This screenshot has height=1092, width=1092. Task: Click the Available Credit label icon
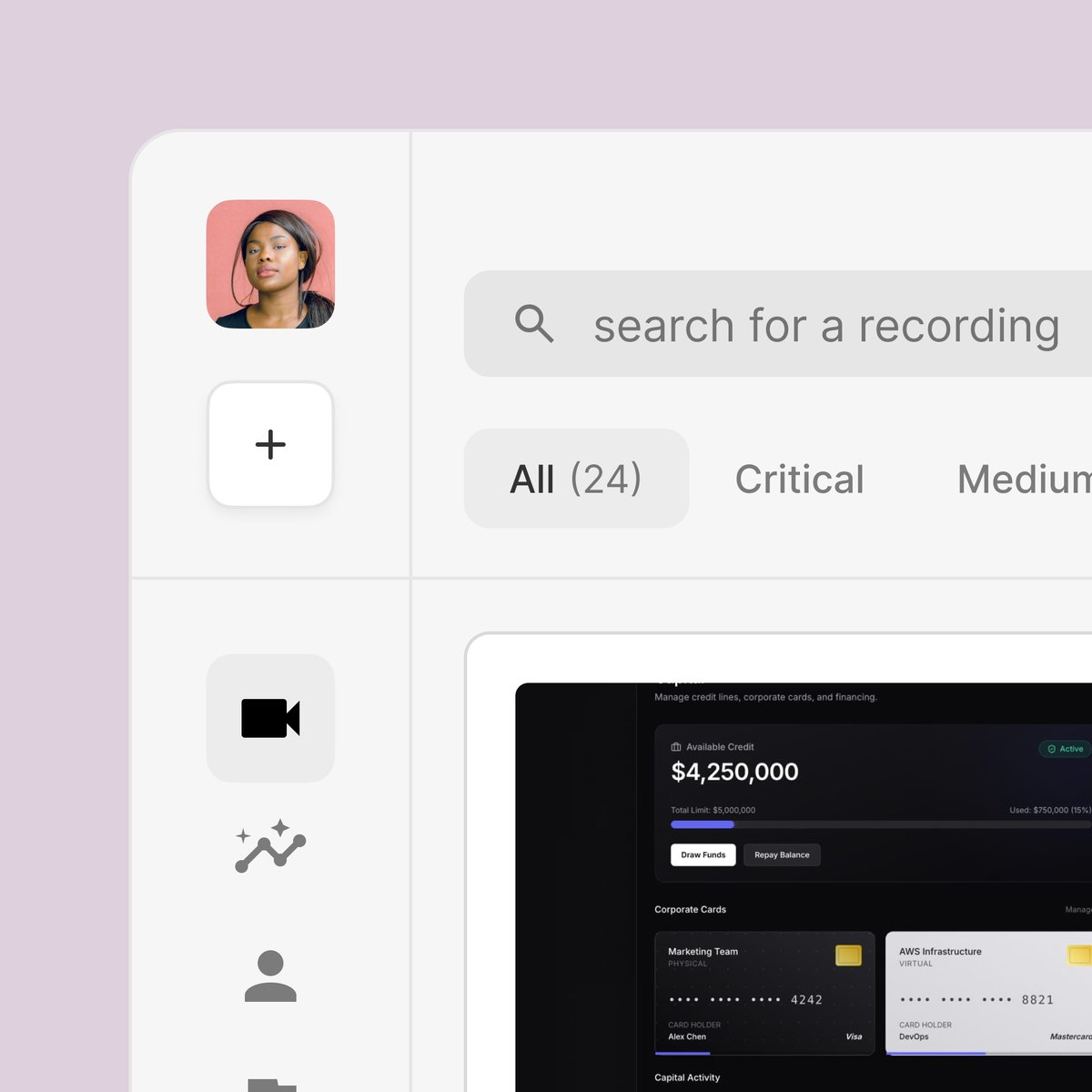676,747
